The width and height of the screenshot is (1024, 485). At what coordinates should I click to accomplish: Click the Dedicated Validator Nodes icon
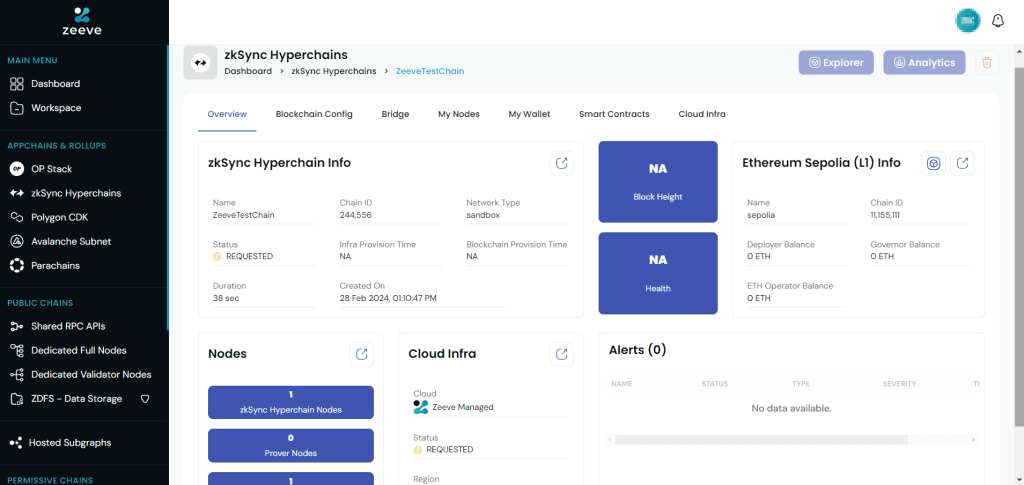click(x=17, y=375)
